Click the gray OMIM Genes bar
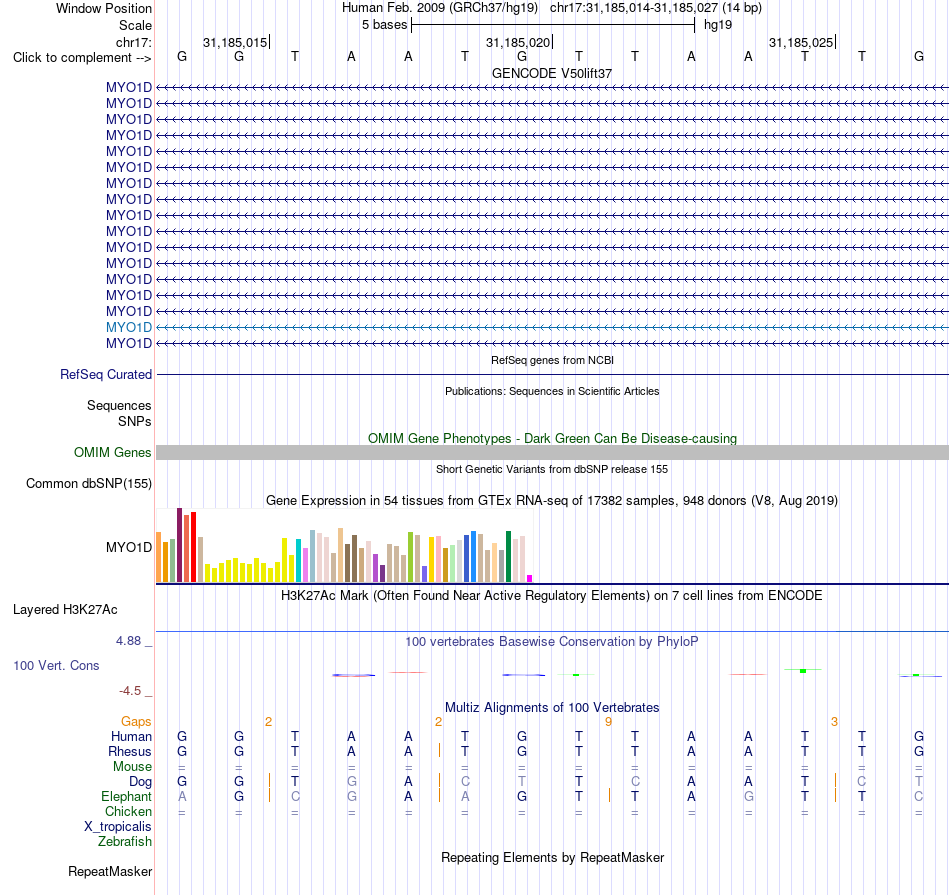This screenshot has height=895, width=950. pos(552,452)
